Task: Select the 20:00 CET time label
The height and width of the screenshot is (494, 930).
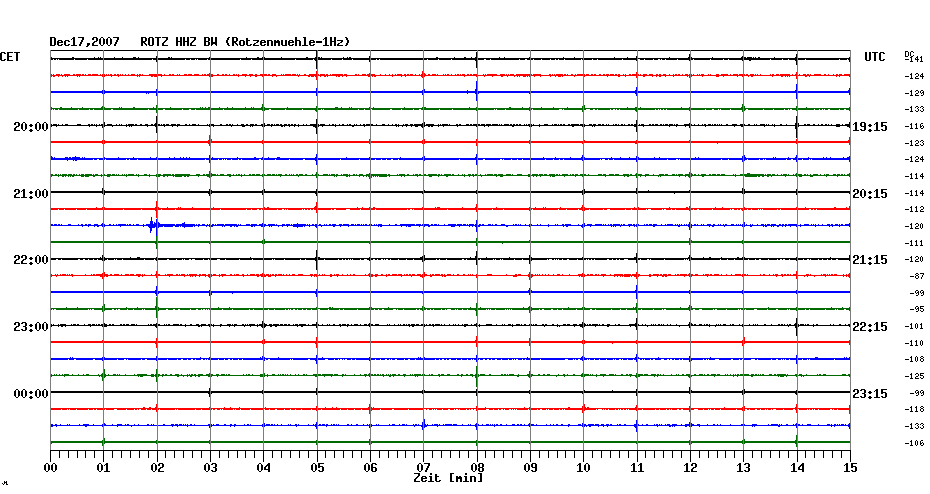Action: tap(31, 126)
